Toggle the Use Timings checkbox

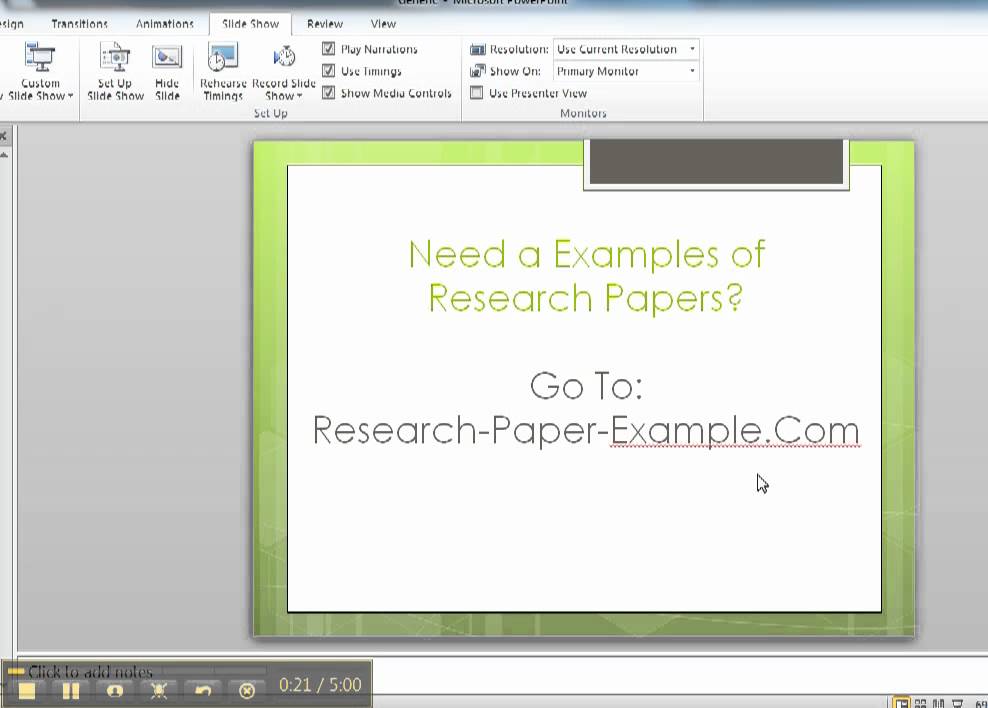[328, 71]
